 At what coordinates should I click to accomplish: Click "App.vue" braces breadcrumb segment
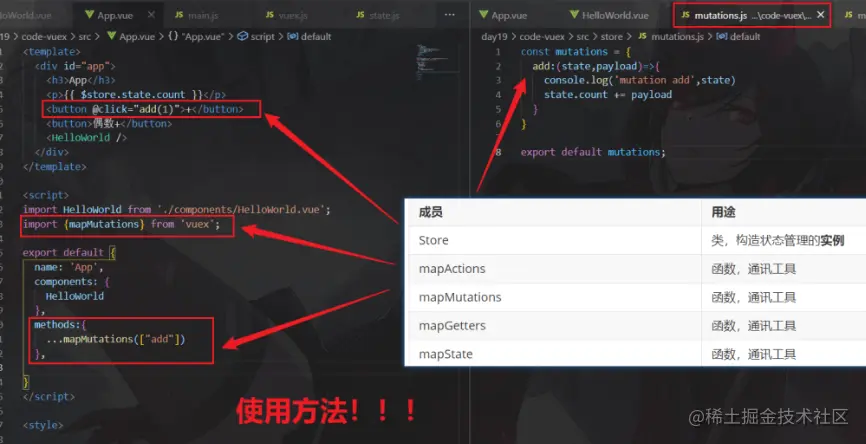point(196,36)
